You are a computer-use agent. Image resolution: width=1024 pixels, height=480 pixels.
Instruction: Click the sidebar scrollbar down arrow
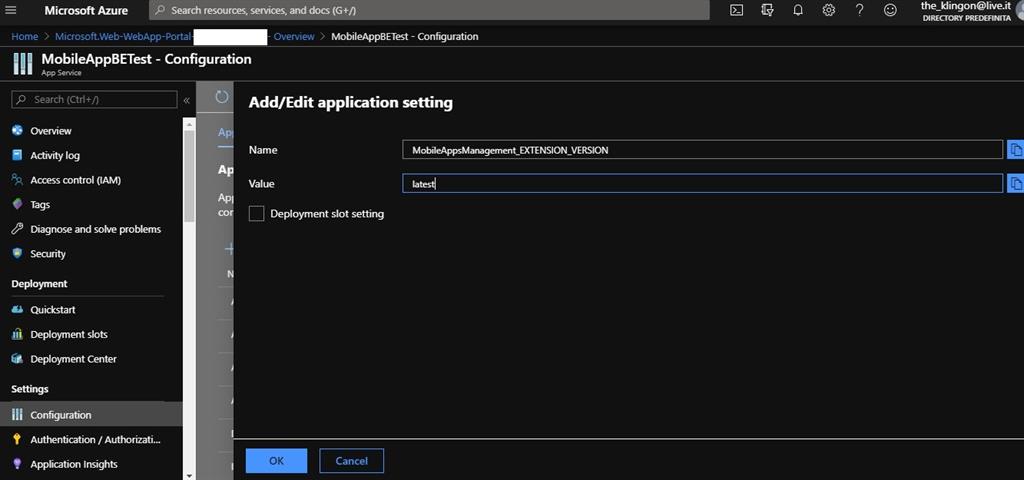[x=189, y=475]
